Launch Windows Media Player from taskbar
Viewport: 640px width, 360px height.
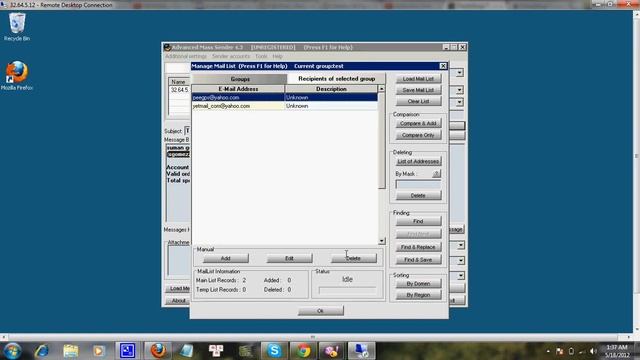coord(99,351)
